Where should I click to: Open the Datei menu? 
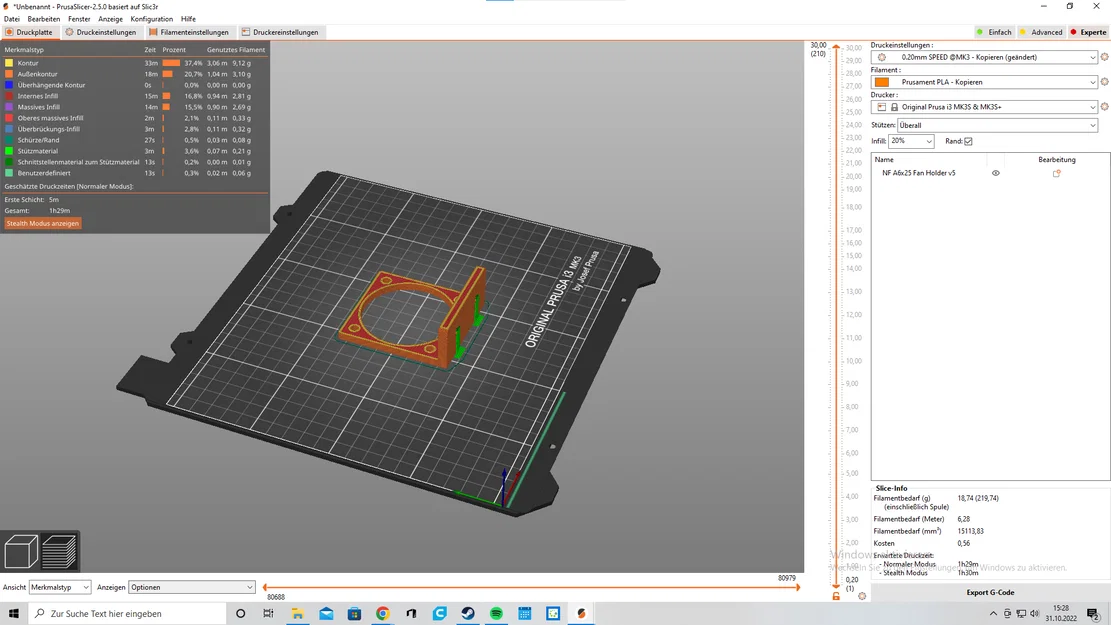click(12, 19)
